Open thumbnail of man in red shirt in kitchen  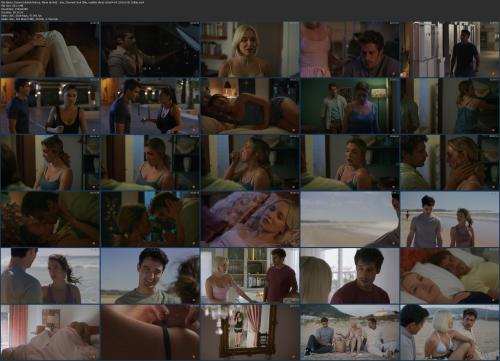point(250,276)
